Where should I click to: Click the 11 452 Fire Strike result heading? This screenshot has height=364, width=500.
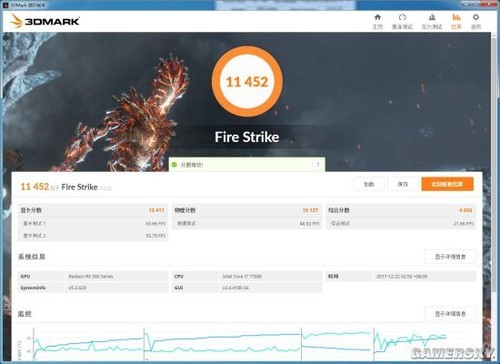(66, 187)
